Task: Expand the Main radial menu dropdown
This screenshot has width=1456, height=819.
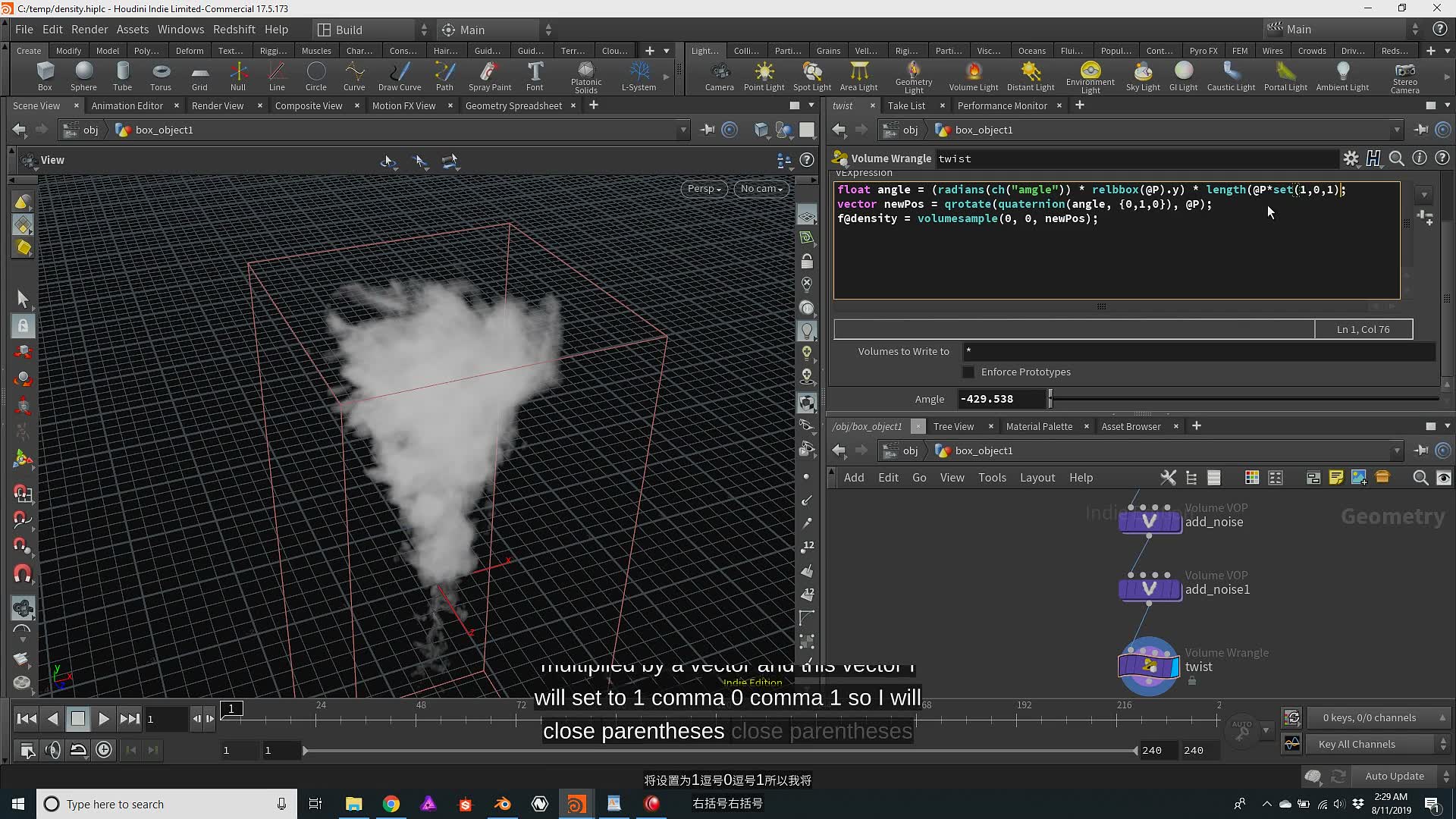Action: coord(497,30)
